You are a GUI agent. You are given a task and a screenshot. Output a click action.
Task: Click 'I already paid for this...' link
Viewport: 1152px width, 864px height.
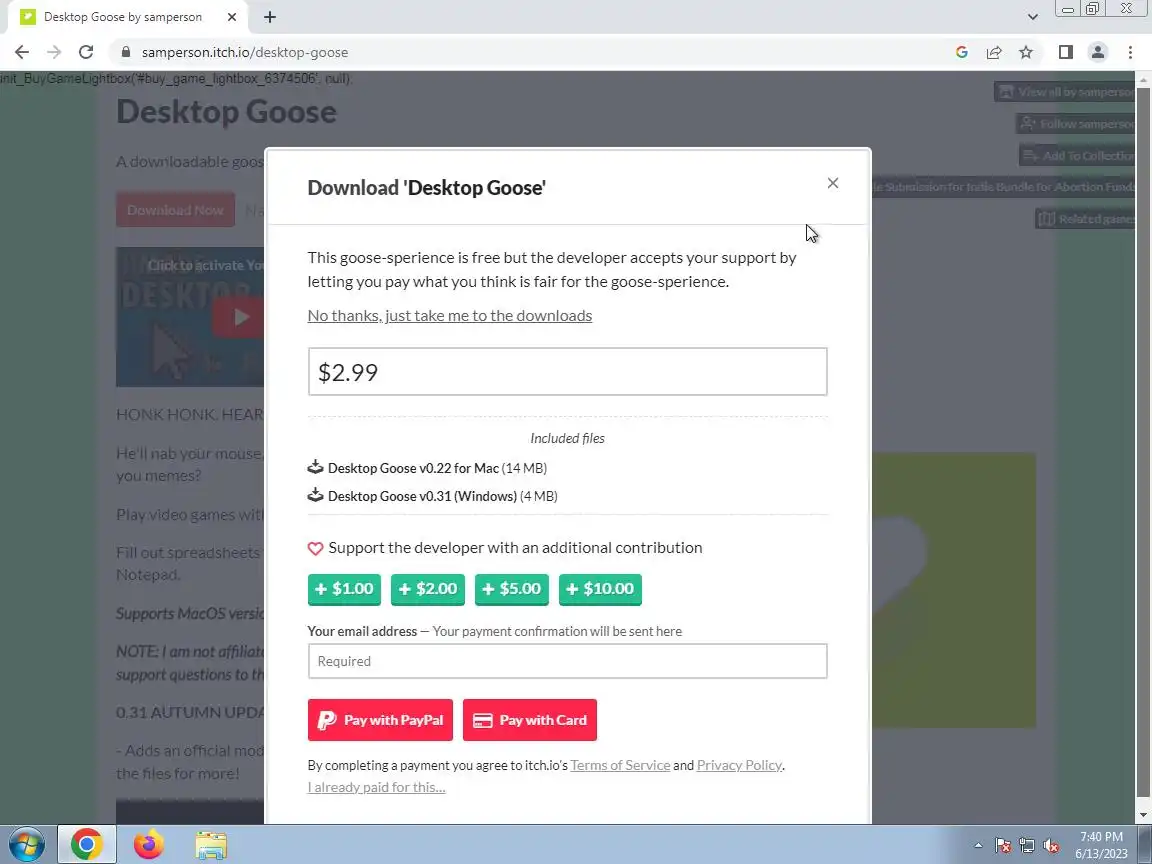(x=376, y=788)
